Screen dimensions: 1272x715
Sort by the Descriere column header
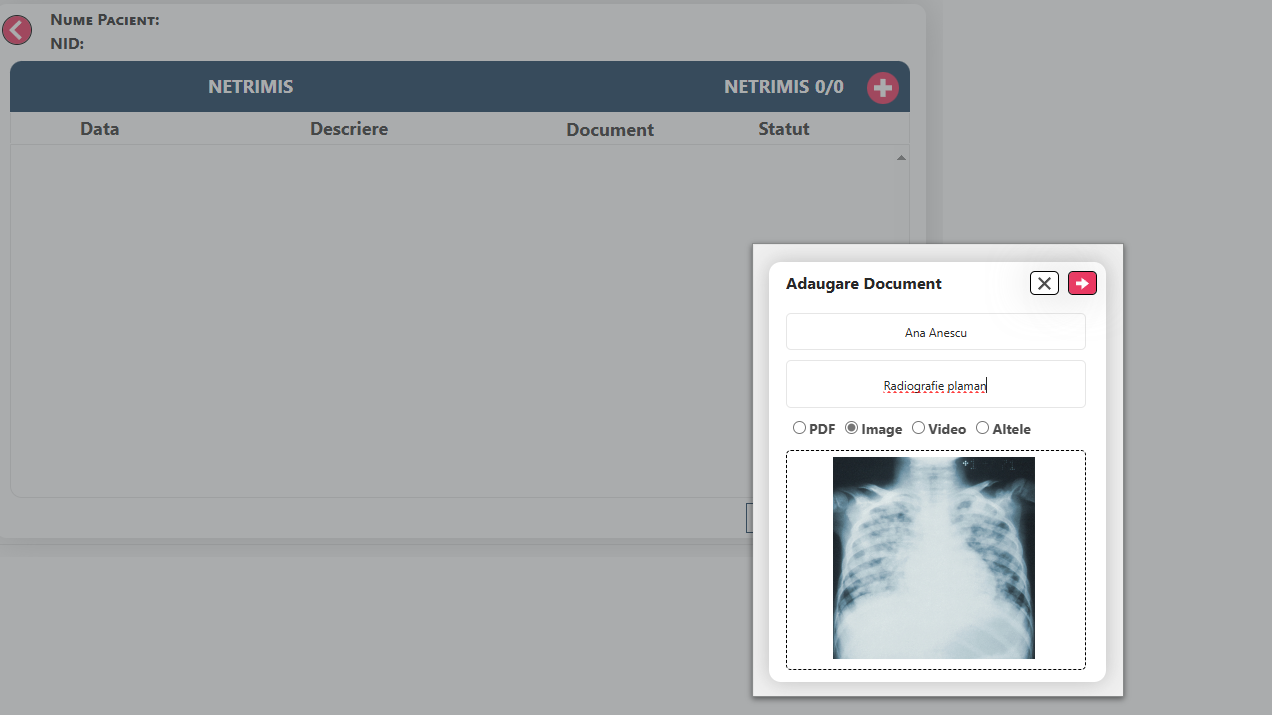tap(349, 129)
